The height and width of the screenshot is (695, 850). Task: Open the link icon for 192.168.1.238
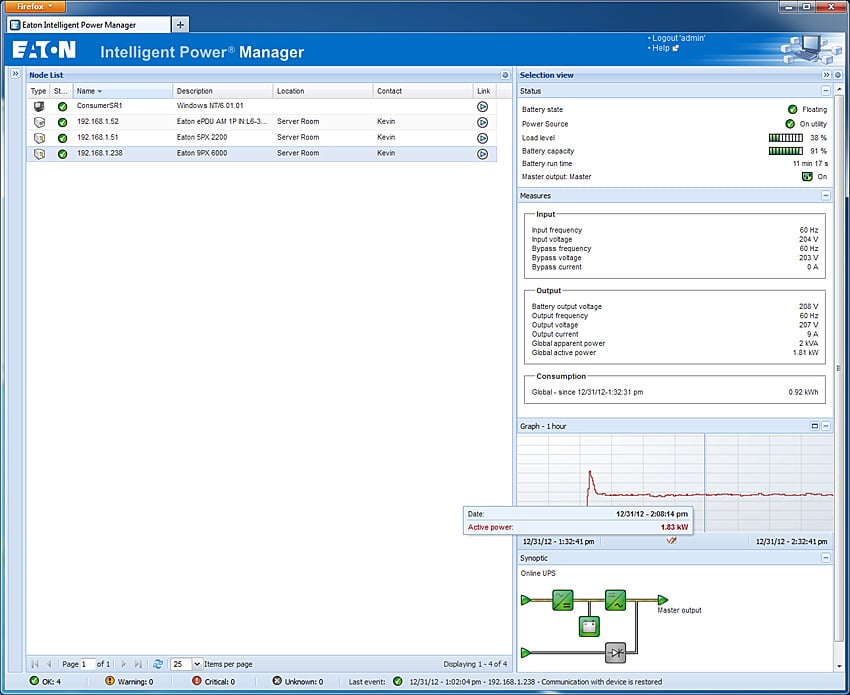coord(482,154)
